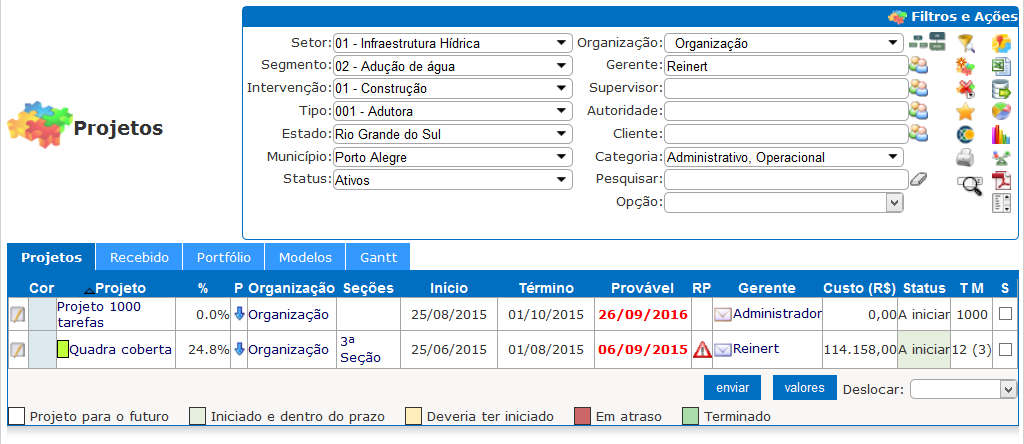Click the valores button

point(805,388)
